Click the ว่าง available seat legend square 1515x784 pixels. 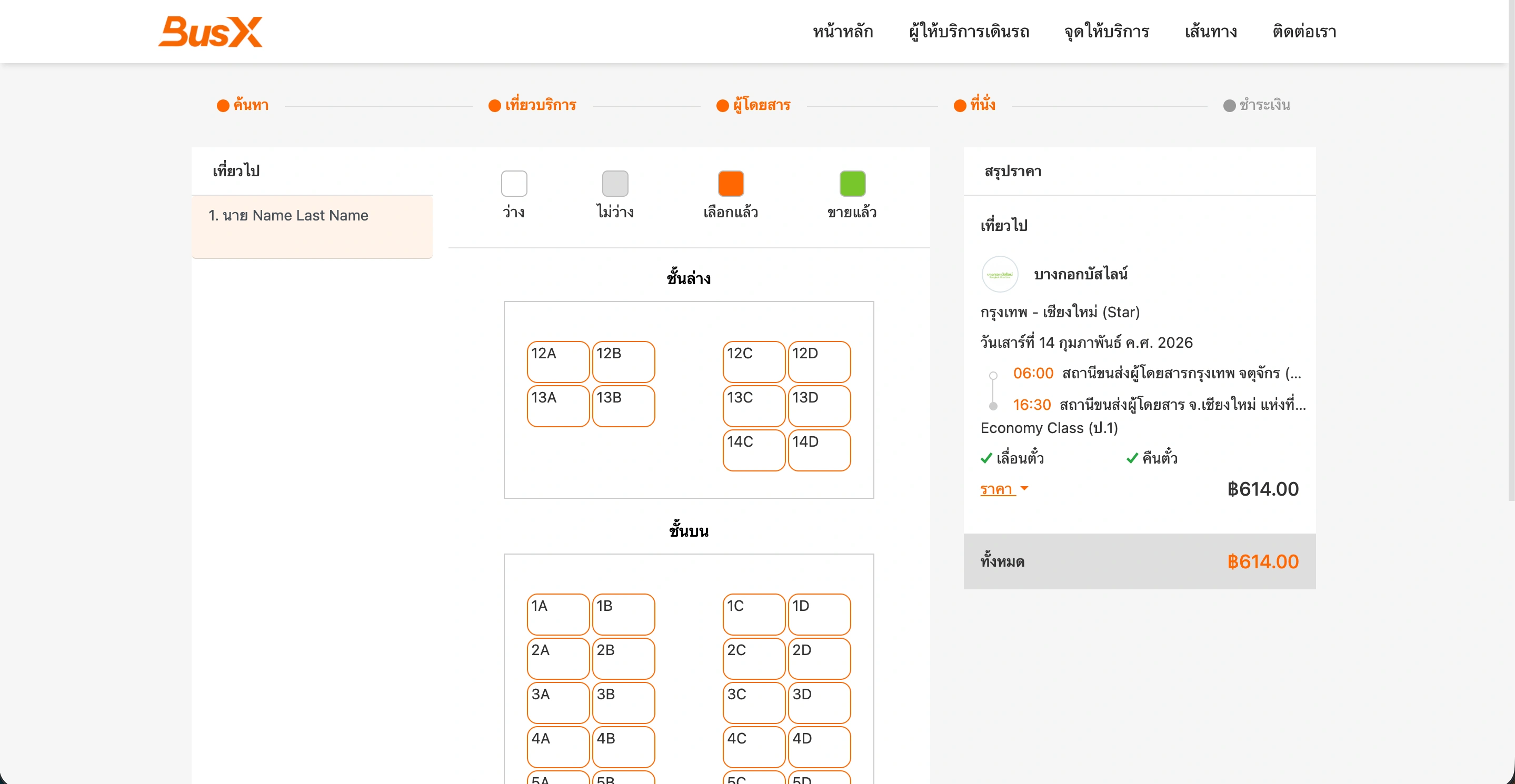click(513, 183)
